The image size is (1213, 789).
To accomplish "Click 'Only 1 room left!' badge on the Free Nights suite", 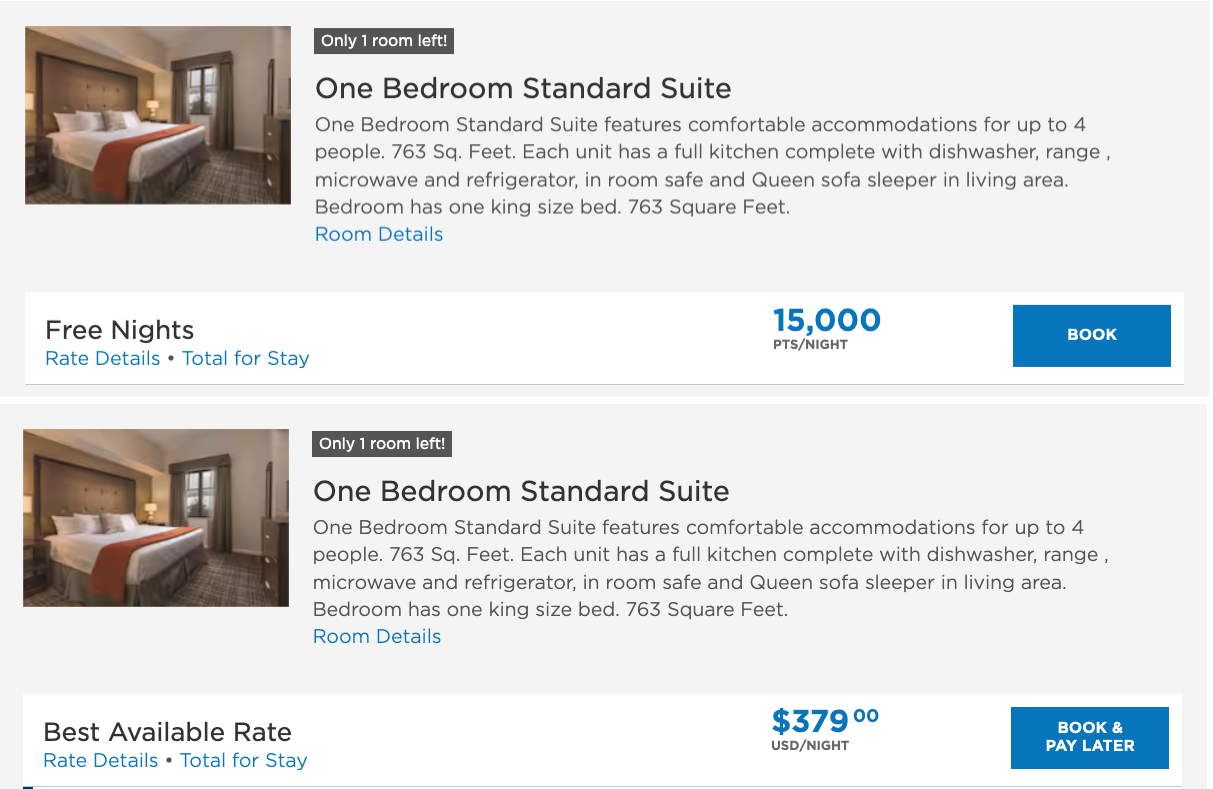I will coord(384,41).
